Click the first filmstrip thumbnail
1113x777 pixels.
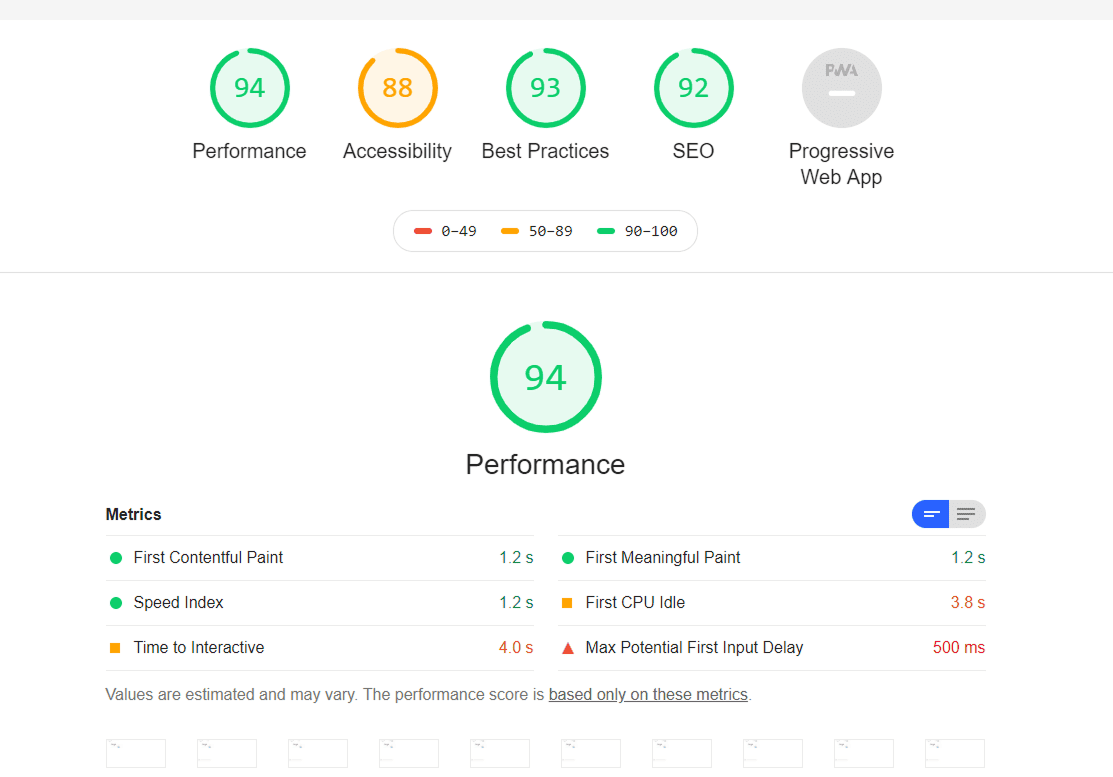point(136,754)
